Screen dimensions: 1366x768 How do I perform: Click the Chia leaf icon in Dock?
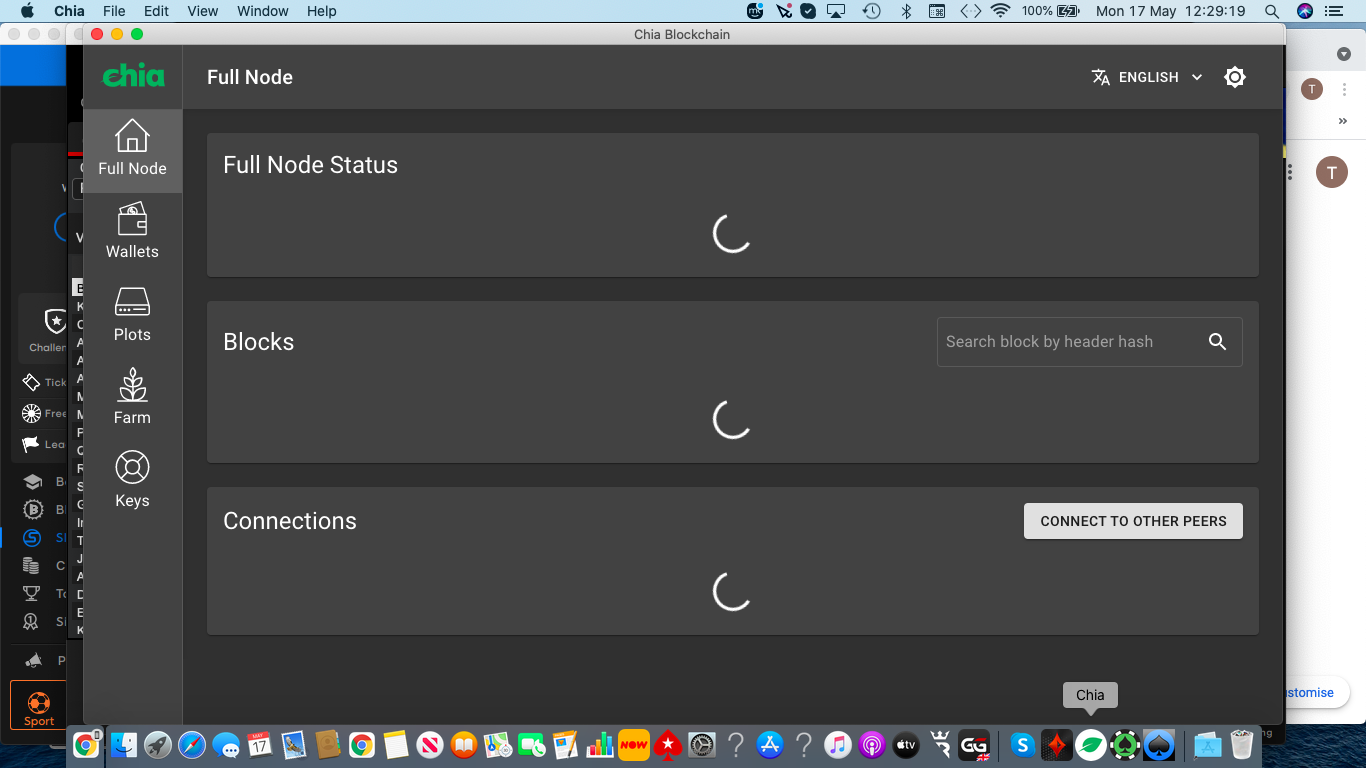pyautogui.click(x=1090, y=745)
